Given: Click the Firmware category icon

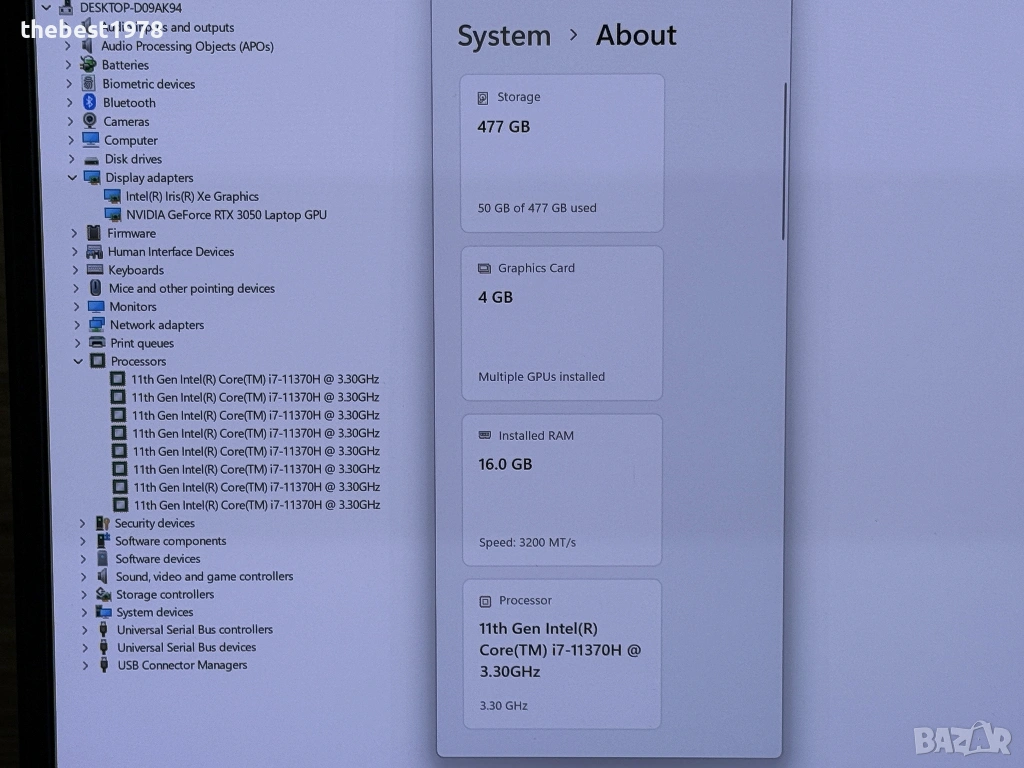Looking at the screenshot, I should [94, 233].
